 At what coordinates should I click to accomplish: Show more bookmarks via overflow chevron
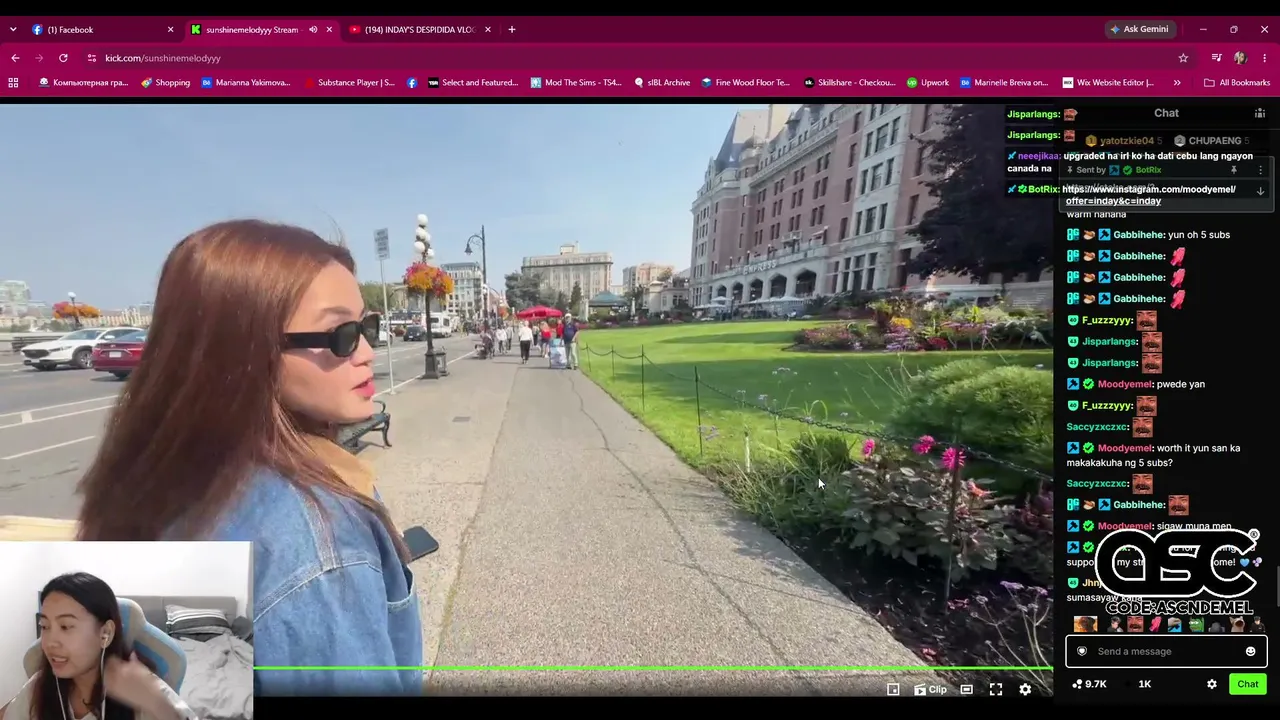[x=1177, y=82]
